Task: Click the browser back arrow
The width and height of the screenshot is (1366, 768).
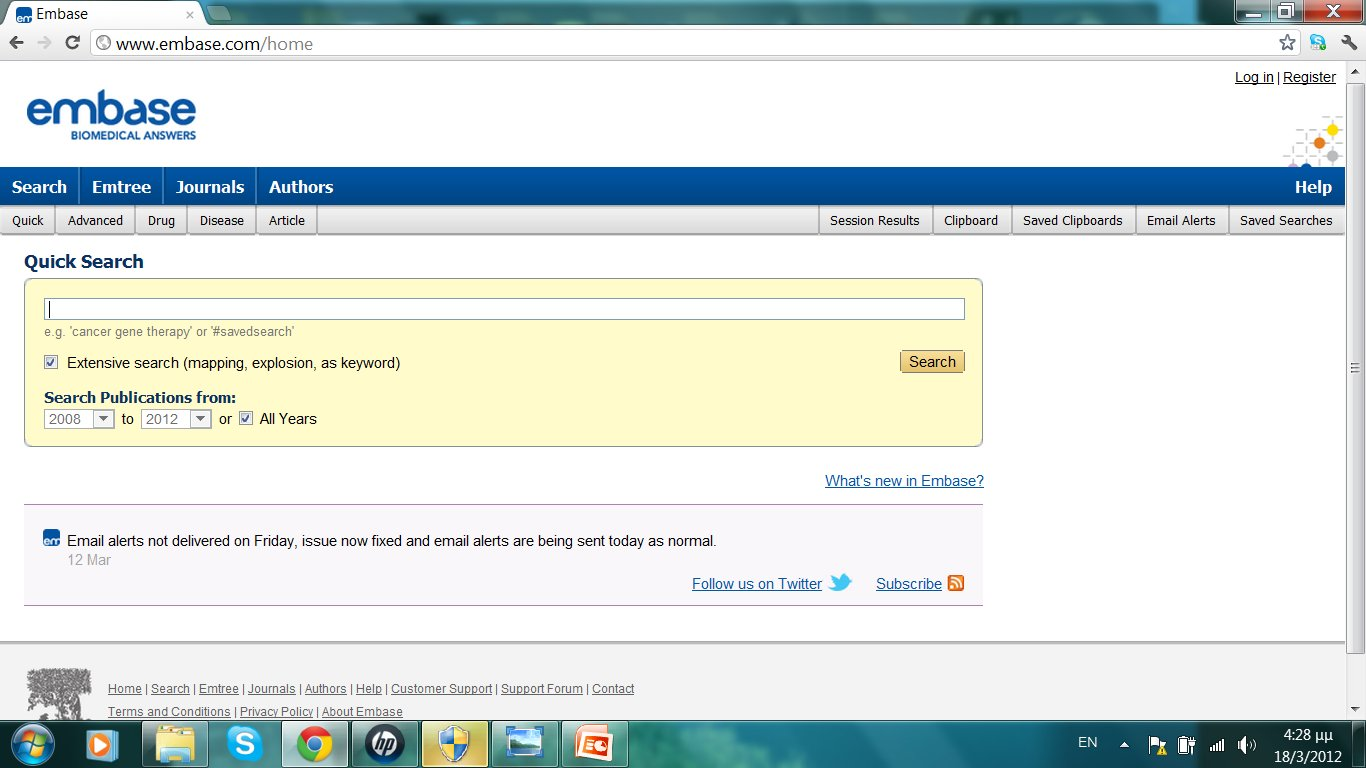Action: click(17, 43)
